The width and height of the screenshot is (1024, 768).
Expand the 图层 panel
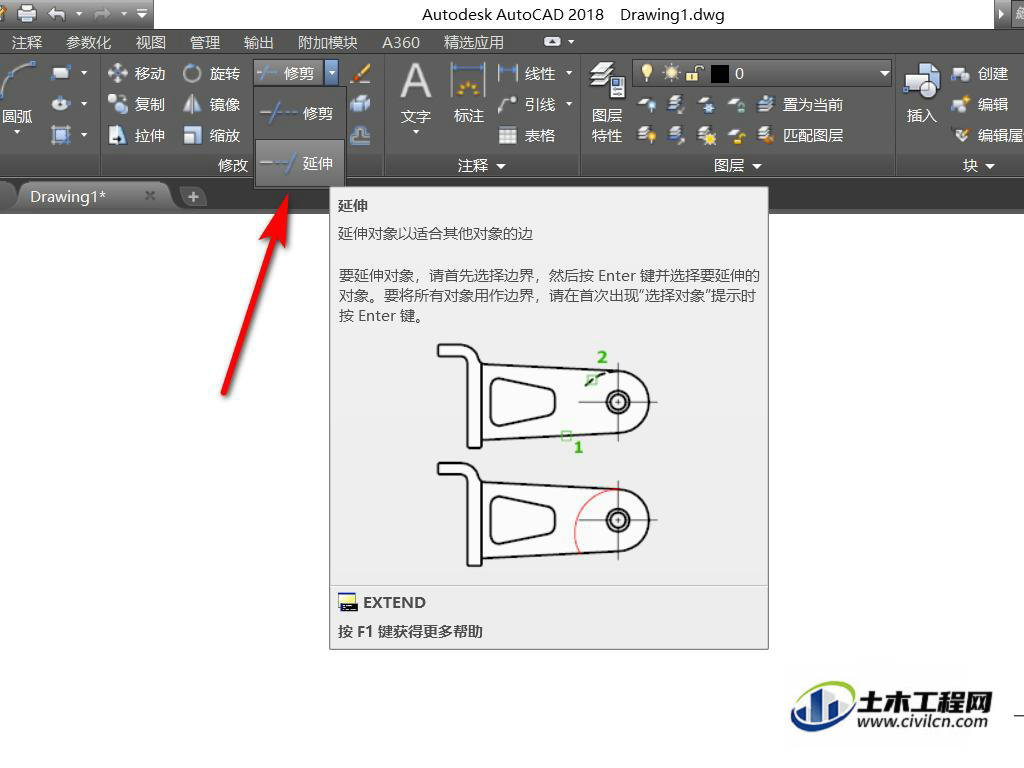[737, 166]
